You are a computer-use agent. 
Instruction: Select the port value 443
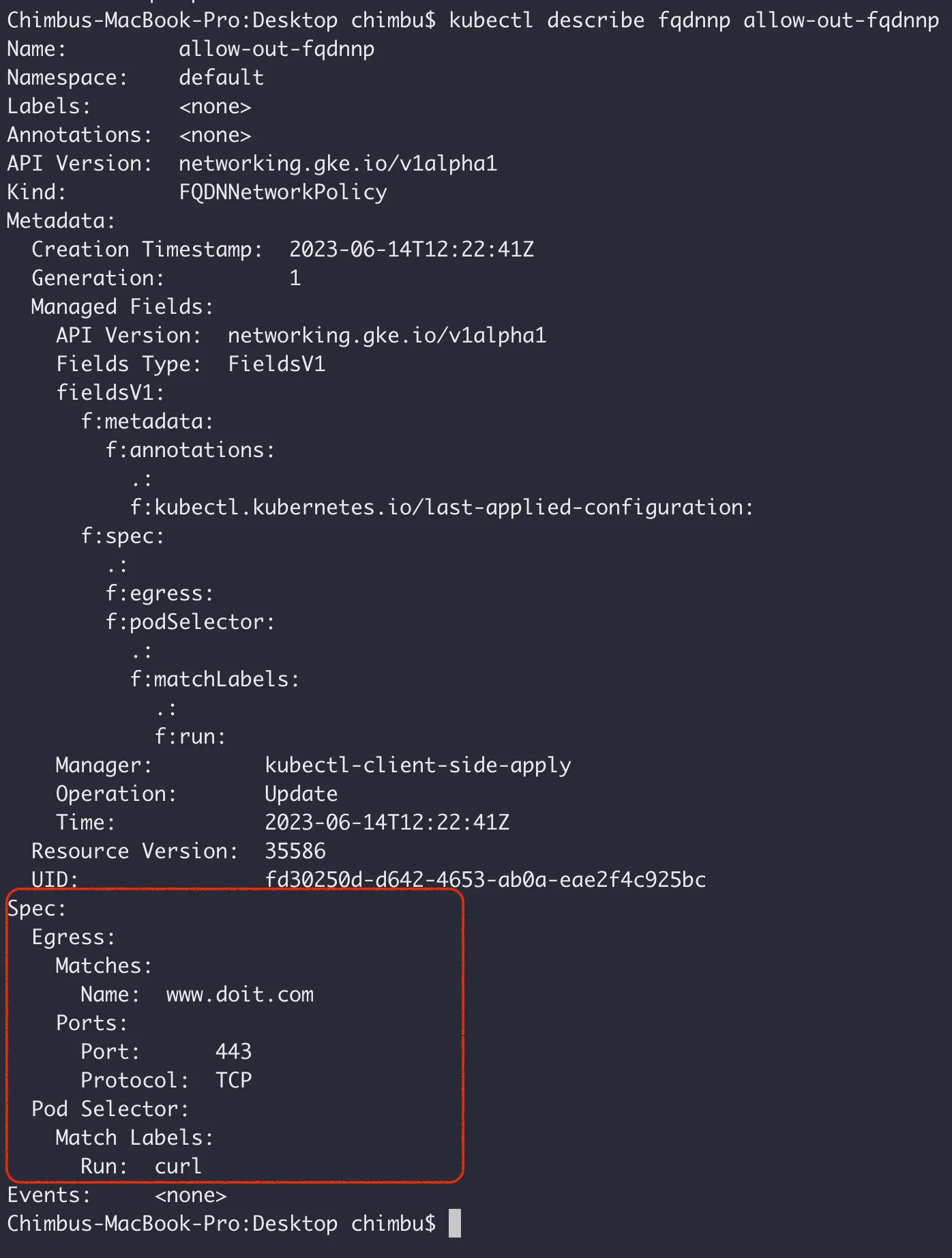(233, 1051)
